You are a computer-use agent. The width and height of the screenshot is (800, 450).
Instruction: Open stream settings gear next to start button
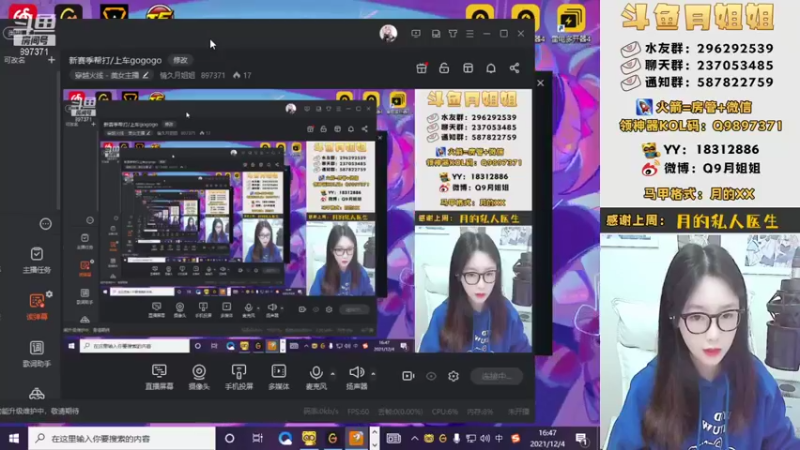453,376
